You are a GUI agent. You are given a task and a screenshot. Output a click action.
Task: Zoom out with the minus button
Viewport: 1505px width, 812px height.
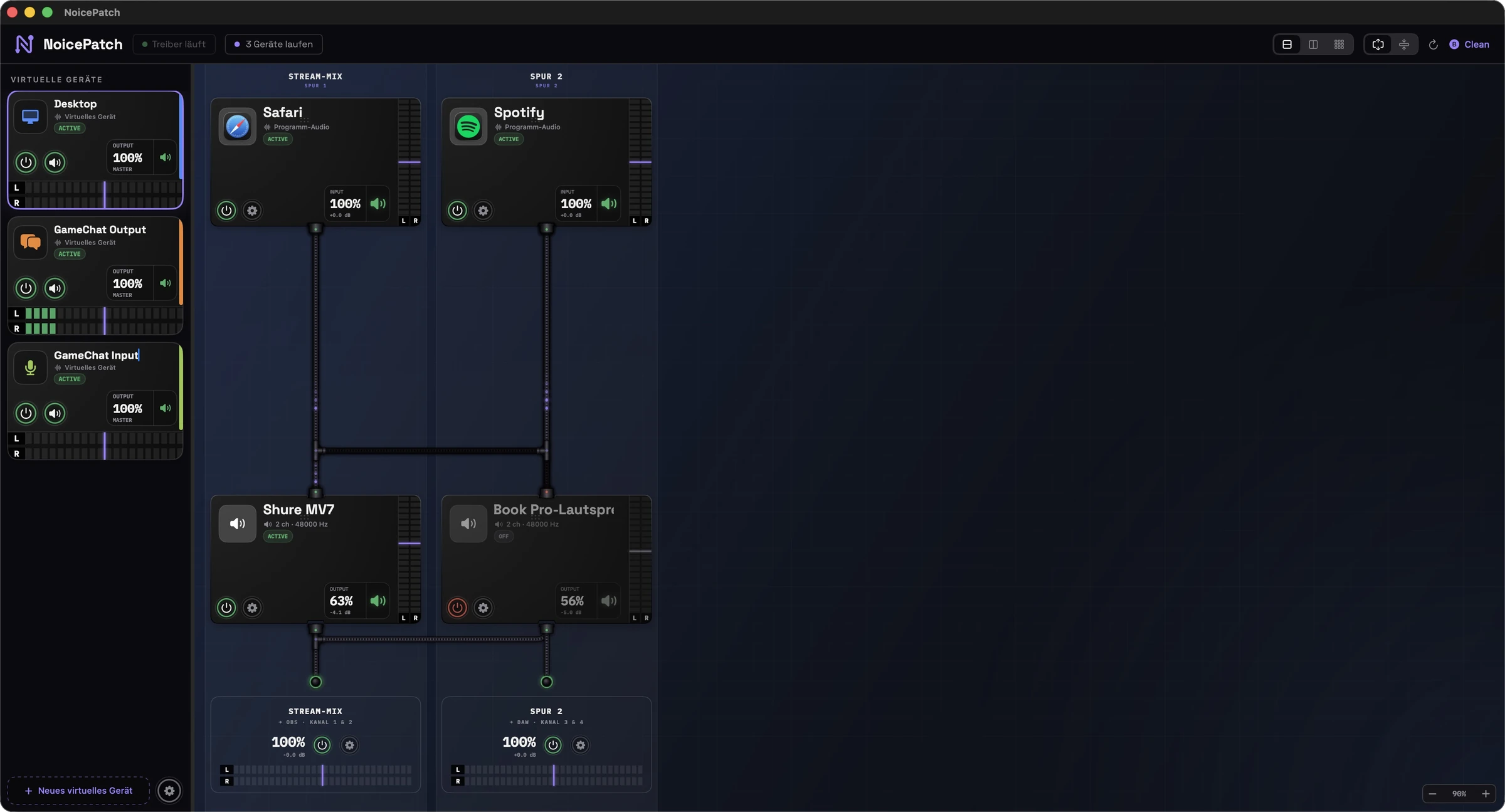tap(1432, 794)
